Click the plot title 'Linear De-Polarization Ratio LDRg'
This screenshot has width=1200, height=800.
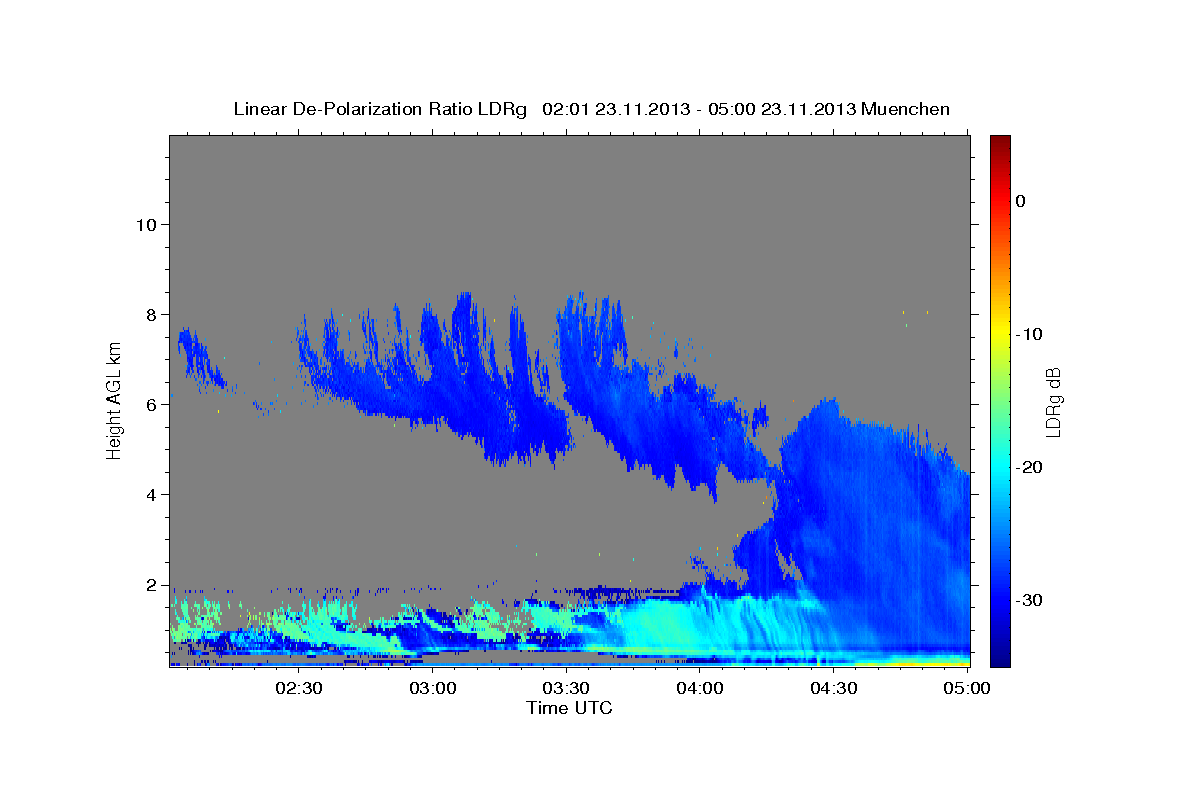379,109
